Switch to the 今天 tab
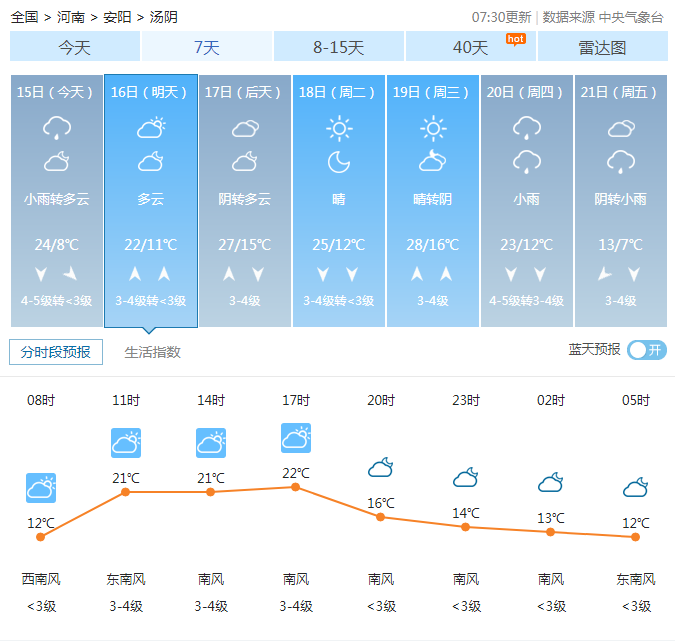The height and width of the screenshot is (641, 675). click(x=74, y=47)
